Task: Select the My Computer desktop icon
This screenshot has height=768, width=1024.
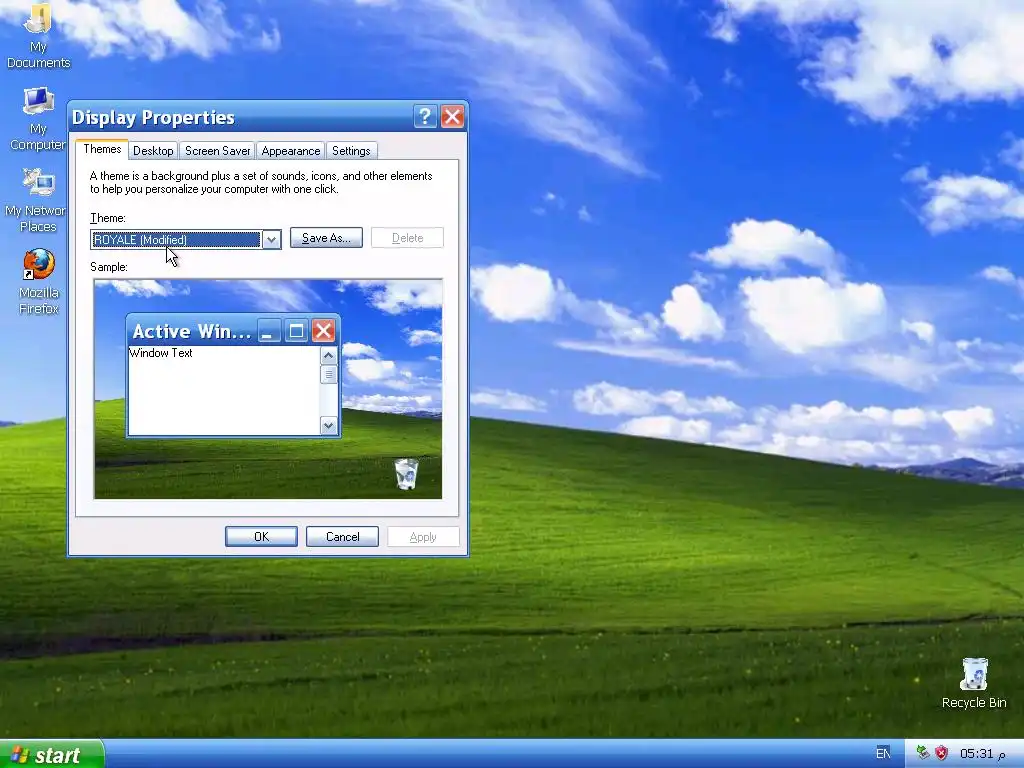Action: point(38,118)
